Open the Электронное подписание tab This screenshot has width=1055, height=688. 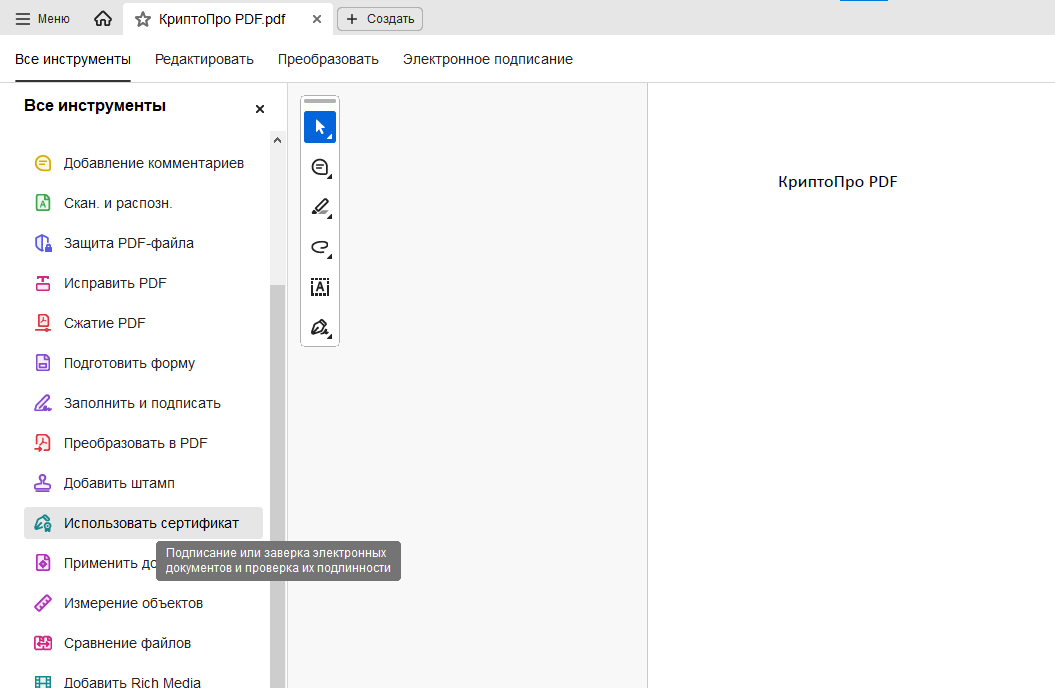(x=487, y=59)
